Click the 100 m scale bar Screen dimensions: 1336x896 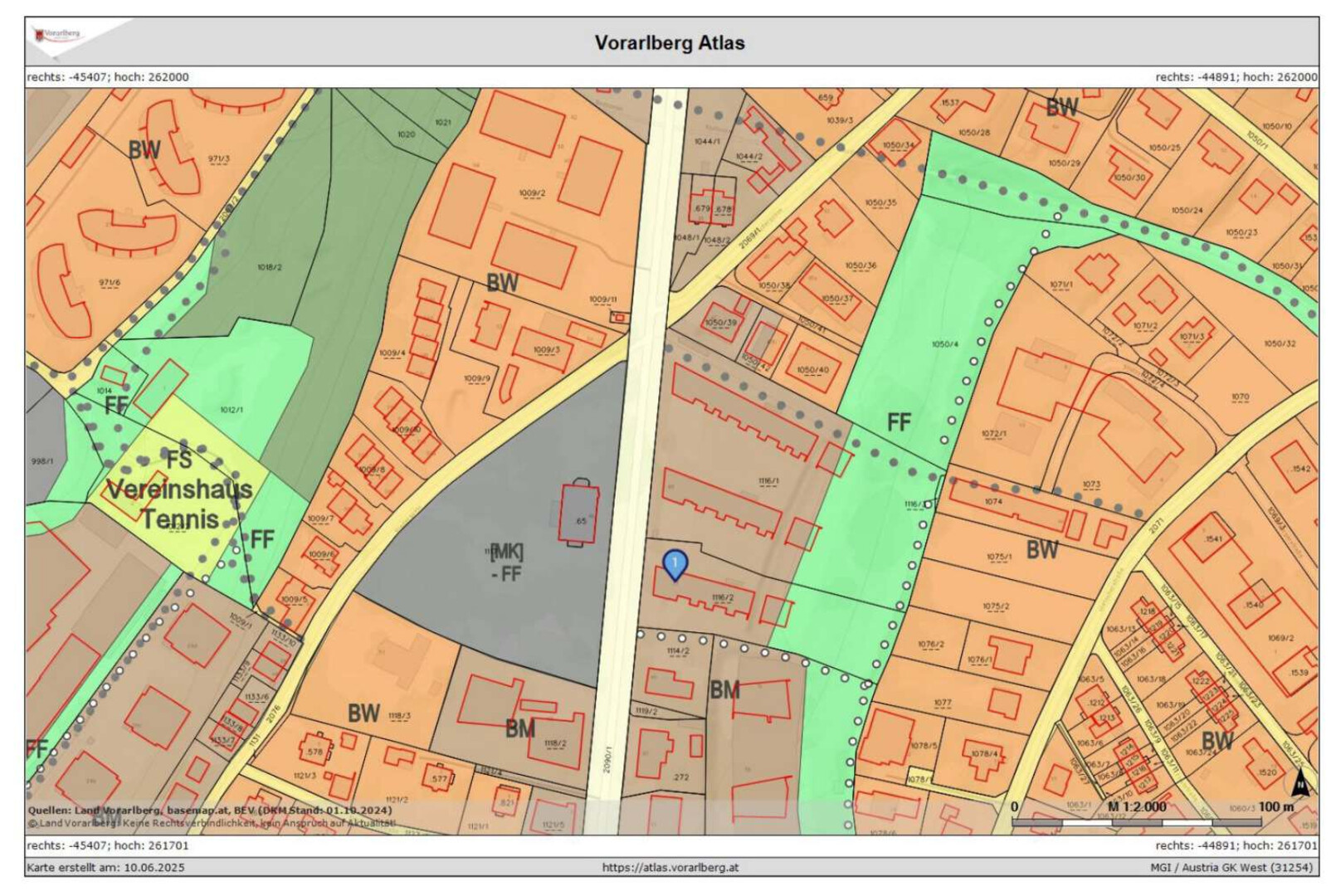[x=1136, y=822]
